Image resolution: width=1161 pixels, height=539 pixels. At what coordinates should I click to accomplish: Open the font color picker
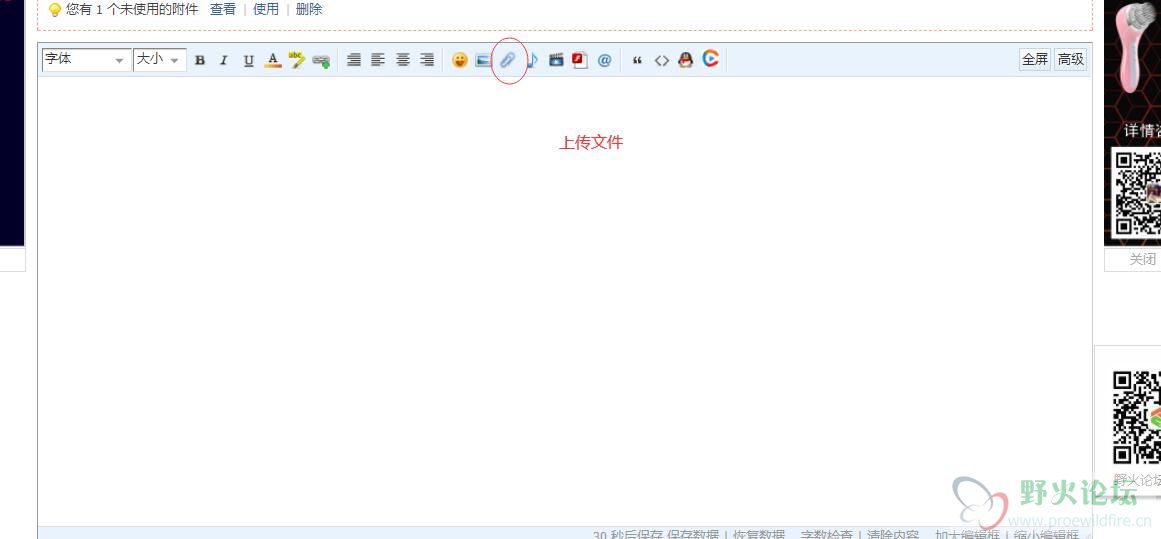272,61
